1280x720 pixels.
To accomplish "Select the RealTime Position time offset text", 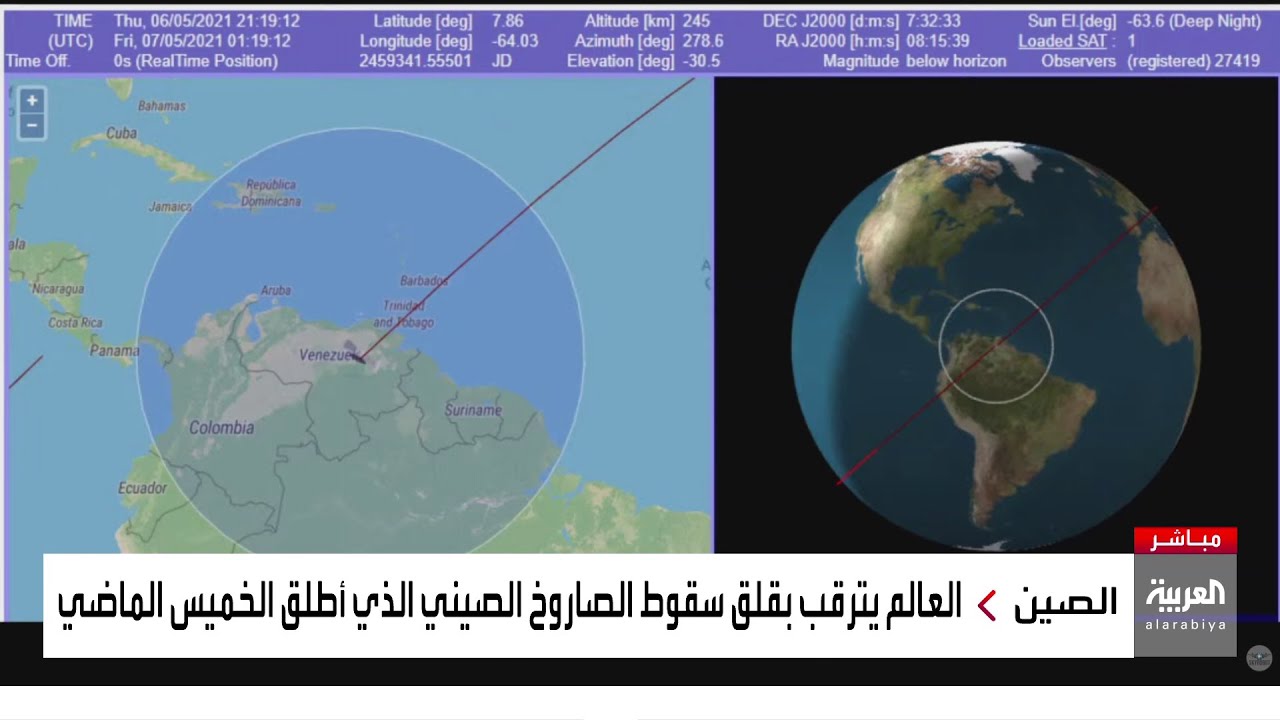I will 196,61.
